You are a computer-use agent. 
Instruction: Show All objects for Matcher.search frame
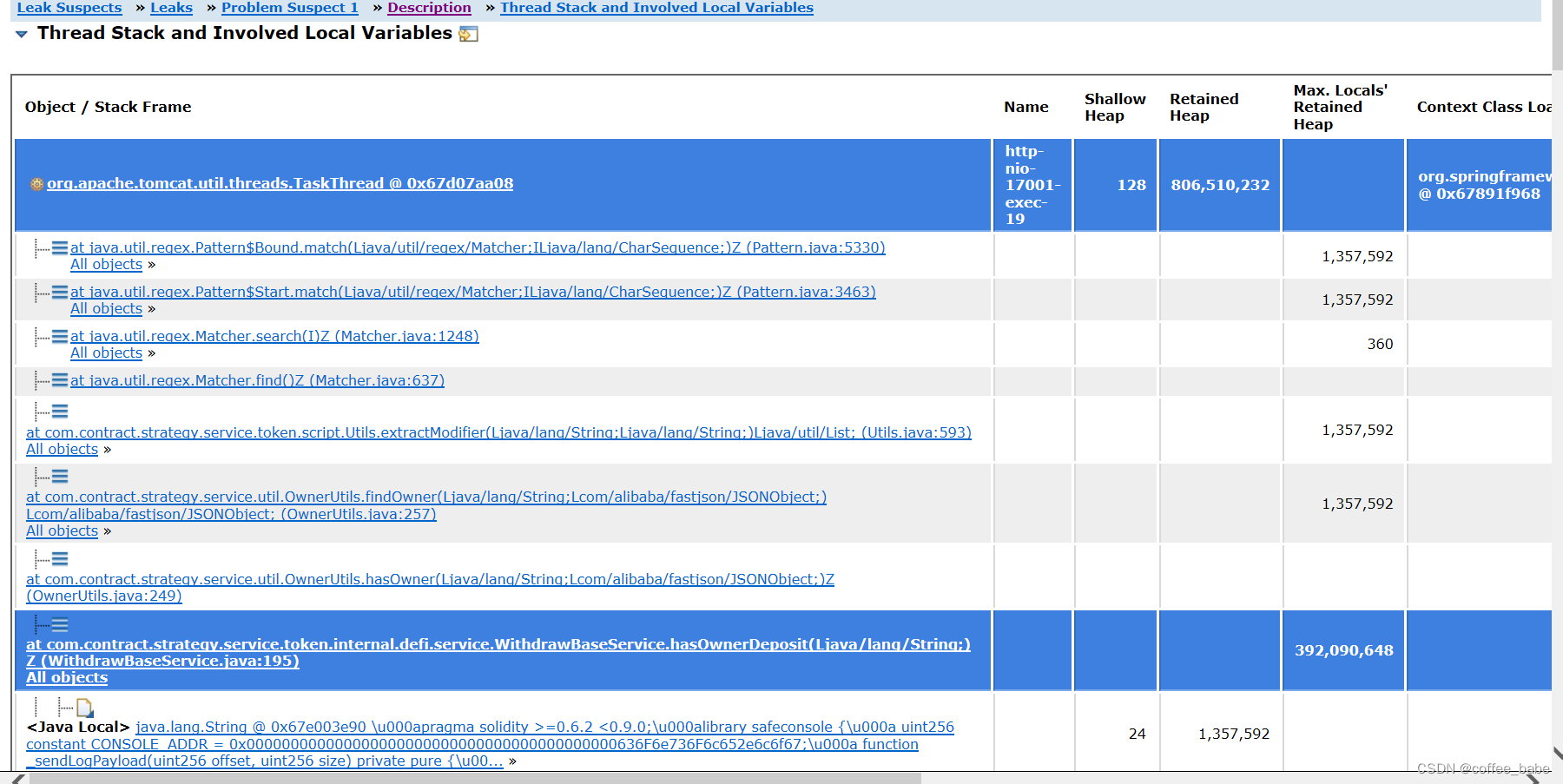[106, 352]
